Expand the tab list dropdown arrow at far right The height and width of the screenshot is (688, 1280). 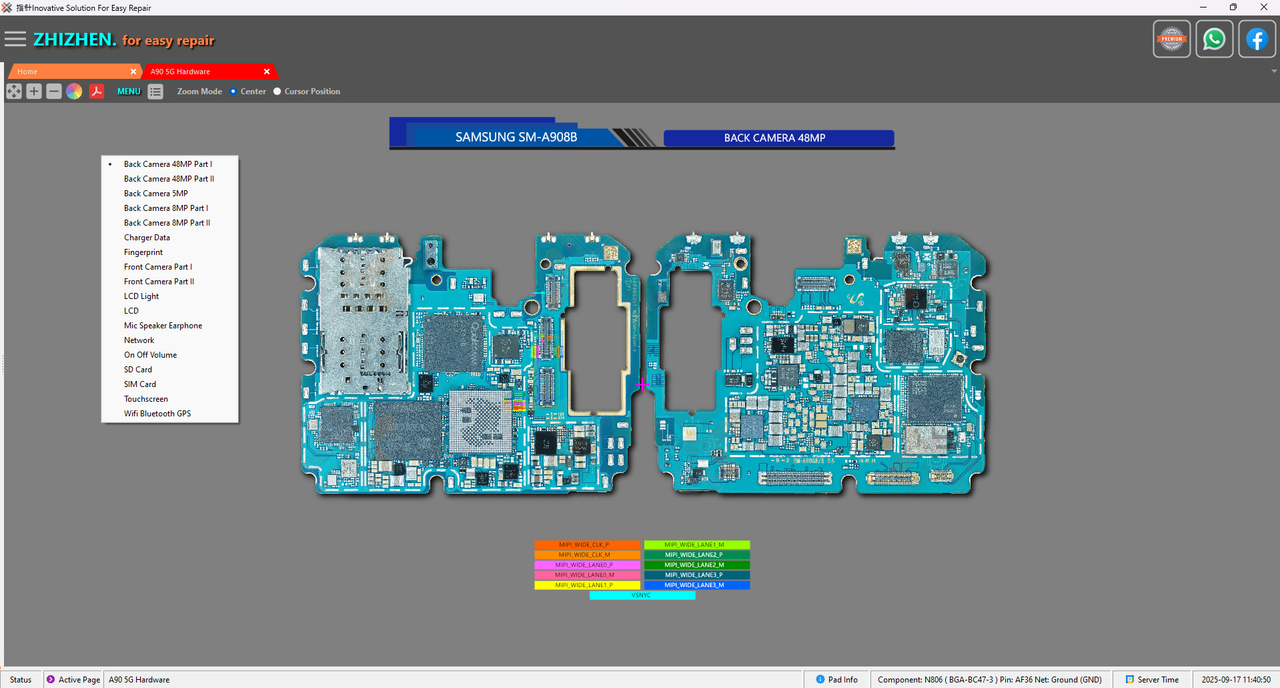point(1273,72)
